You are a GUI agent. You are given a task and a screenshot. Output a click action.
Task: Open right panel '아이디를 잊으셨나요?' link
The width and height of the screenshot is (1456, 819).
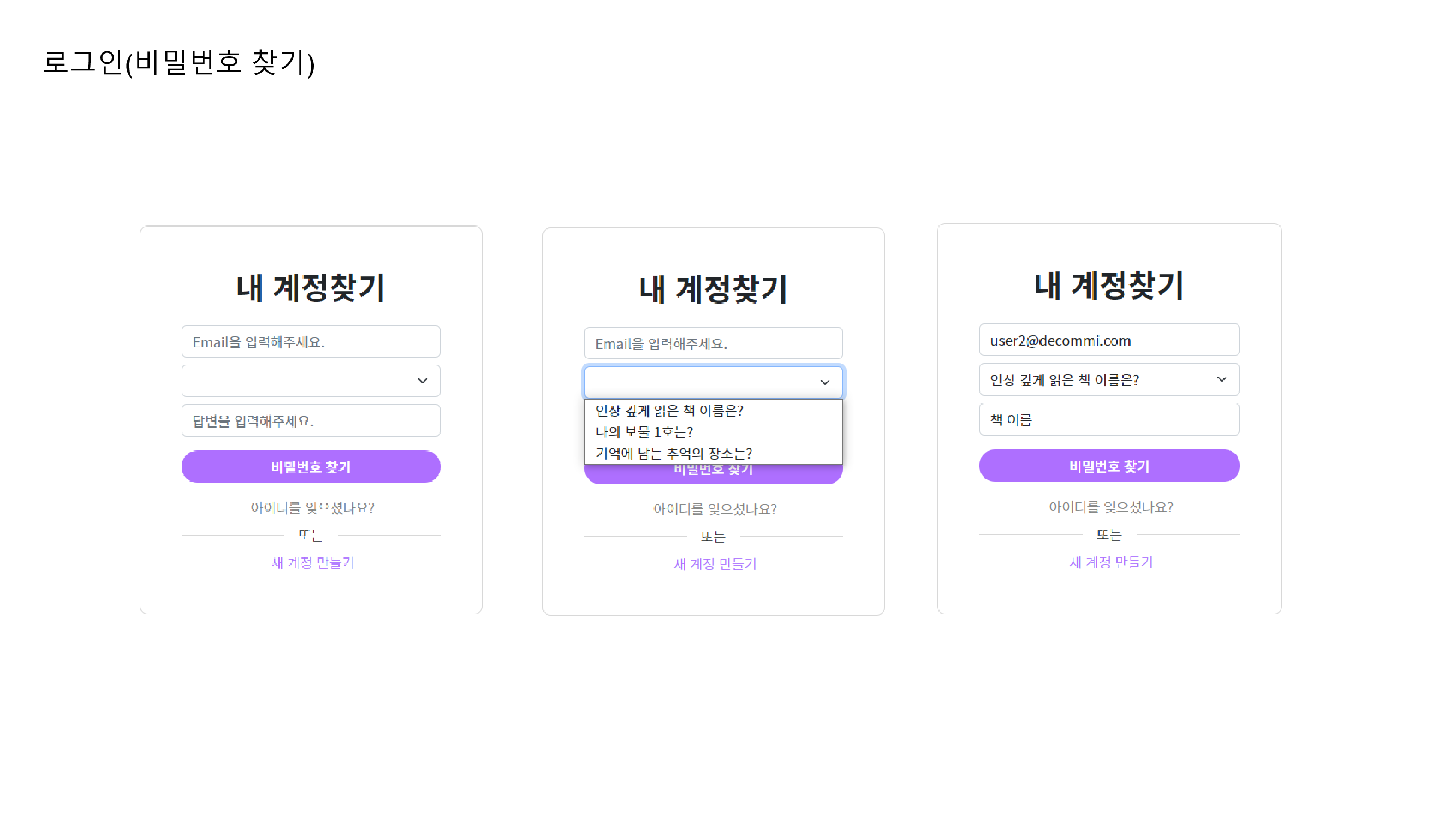1110,507
